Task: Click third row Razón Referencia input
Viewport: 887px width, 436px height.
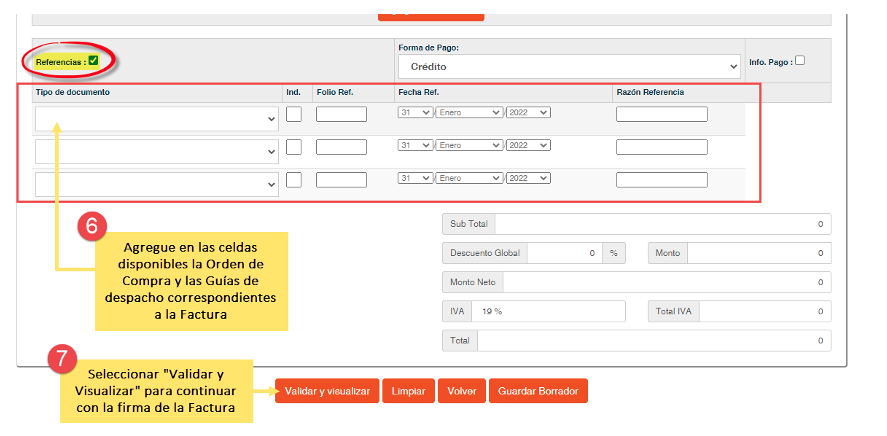Action: coord(662,180)
